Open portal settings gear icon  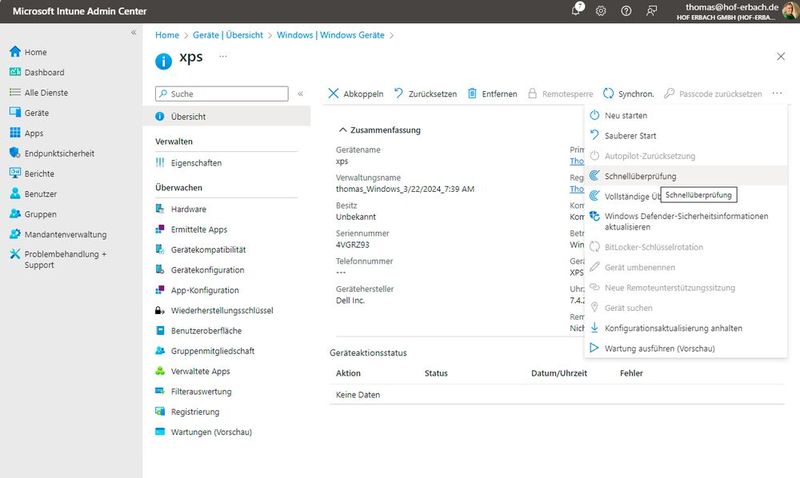(601, 11)
